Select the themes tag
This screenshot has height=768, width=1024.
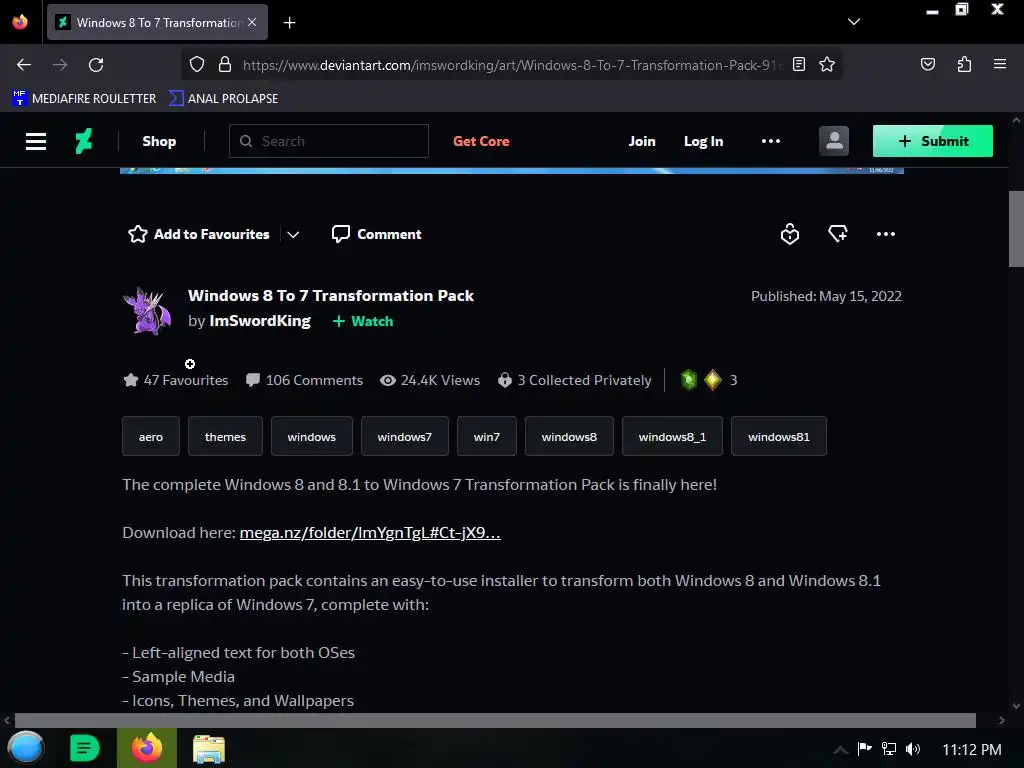pos(225,436)
